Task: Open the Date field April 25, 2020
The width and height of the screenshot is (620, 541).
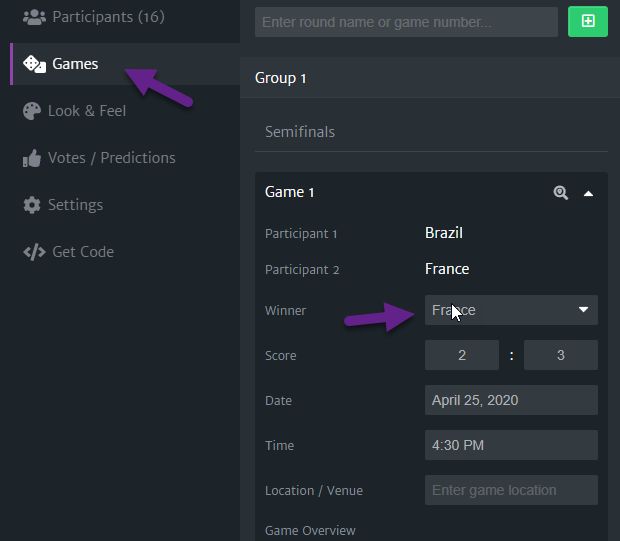Action: tap(511, 400)
